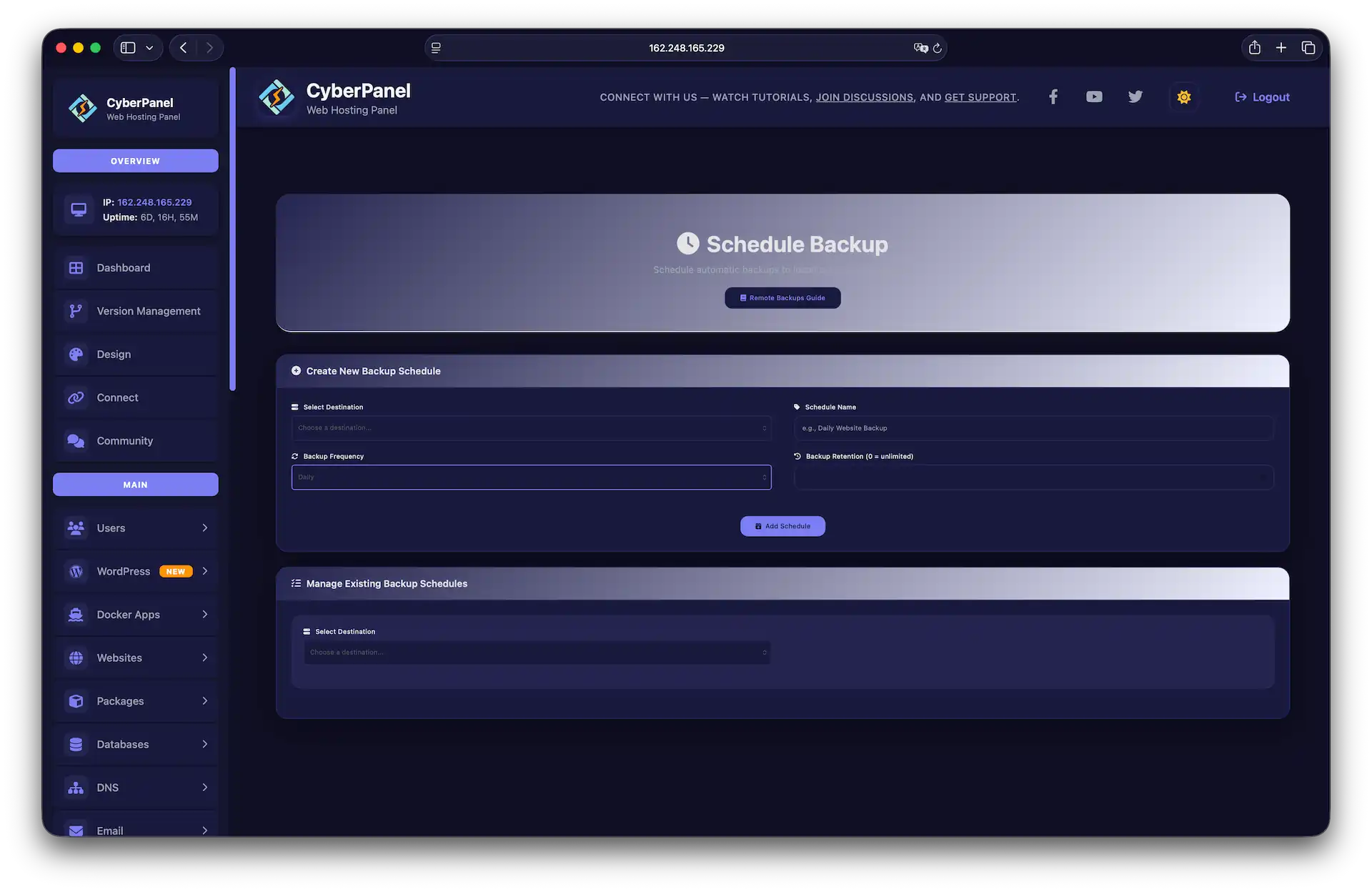Select the Main section in sidebar

coord(135,484)
